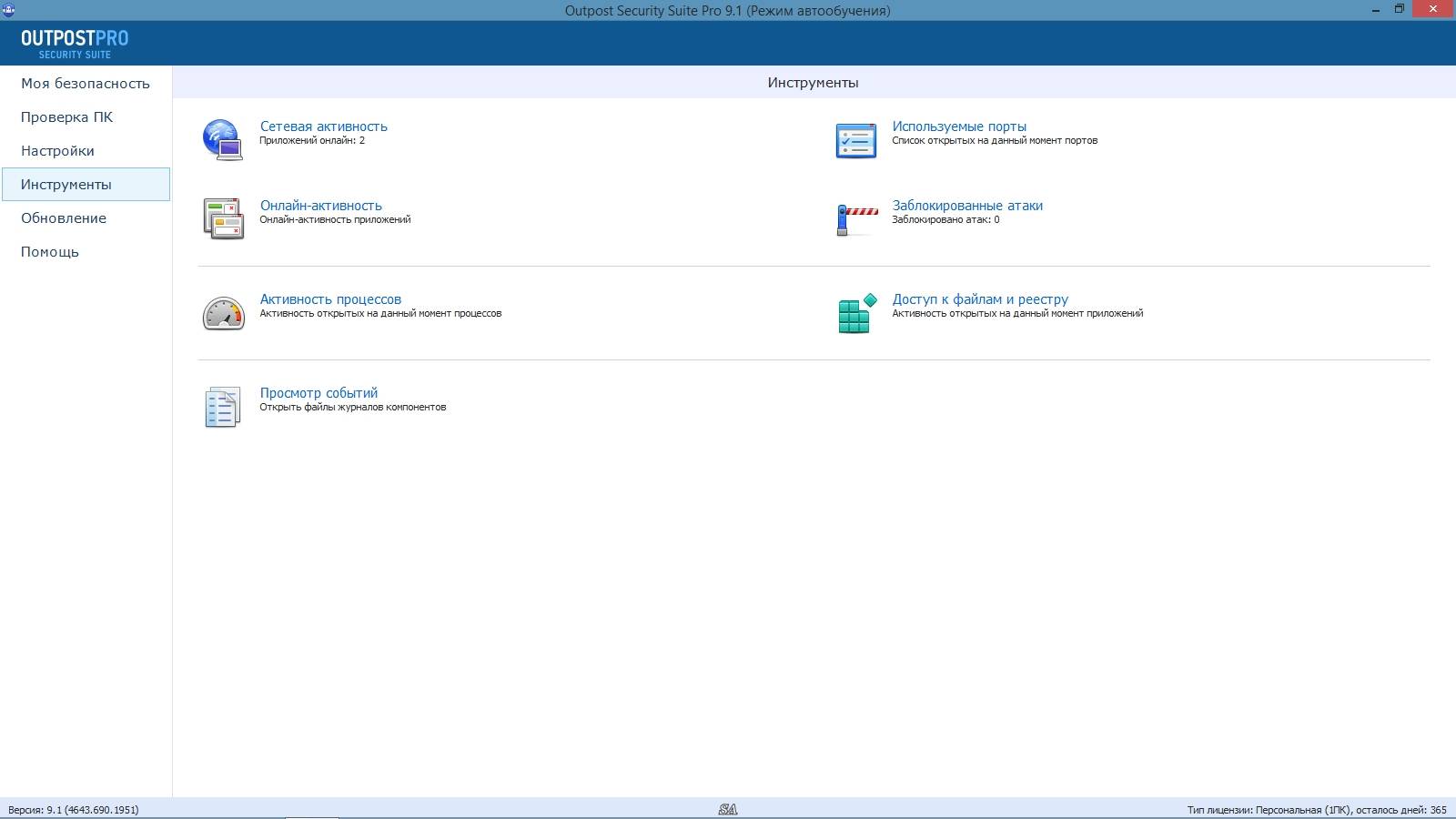The height and width of the screenshot is (819, 1456).
Task: Select the Инструменты sidebar item
Action: [86, 185]
